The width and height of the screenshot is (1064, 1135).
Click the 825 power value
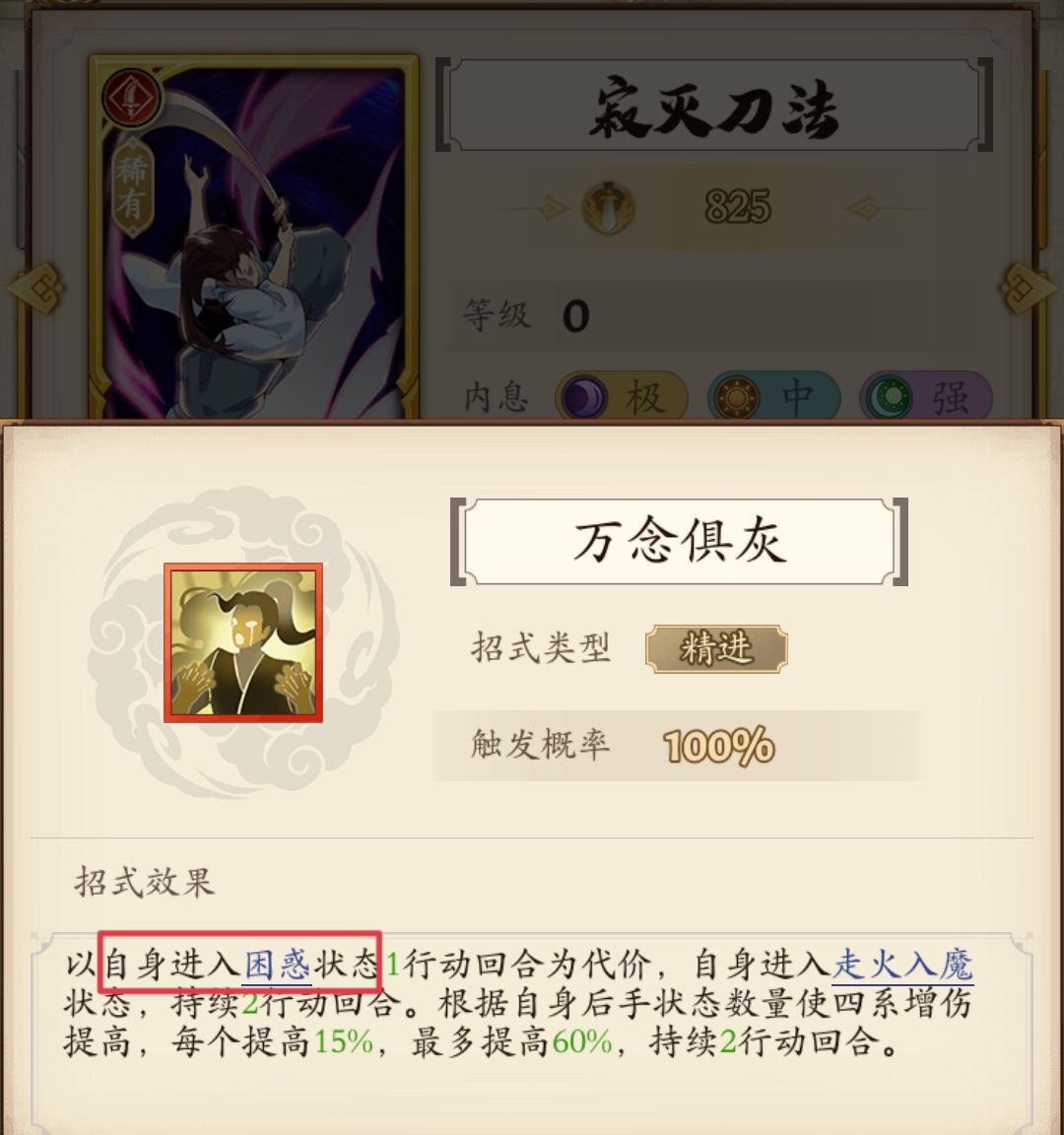[x=738, y=207]
